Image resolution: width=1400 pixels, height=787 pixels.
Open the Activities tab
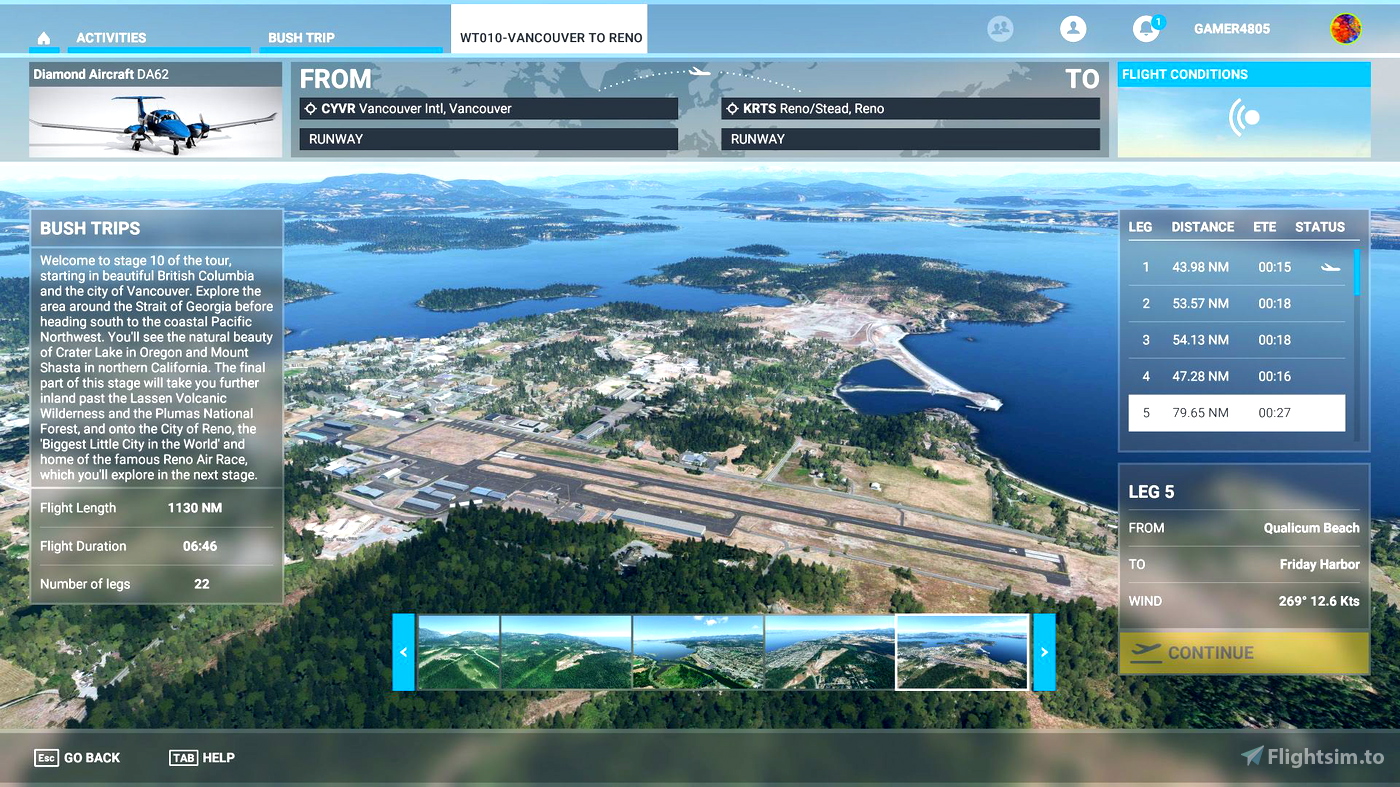tap(111, 38)
